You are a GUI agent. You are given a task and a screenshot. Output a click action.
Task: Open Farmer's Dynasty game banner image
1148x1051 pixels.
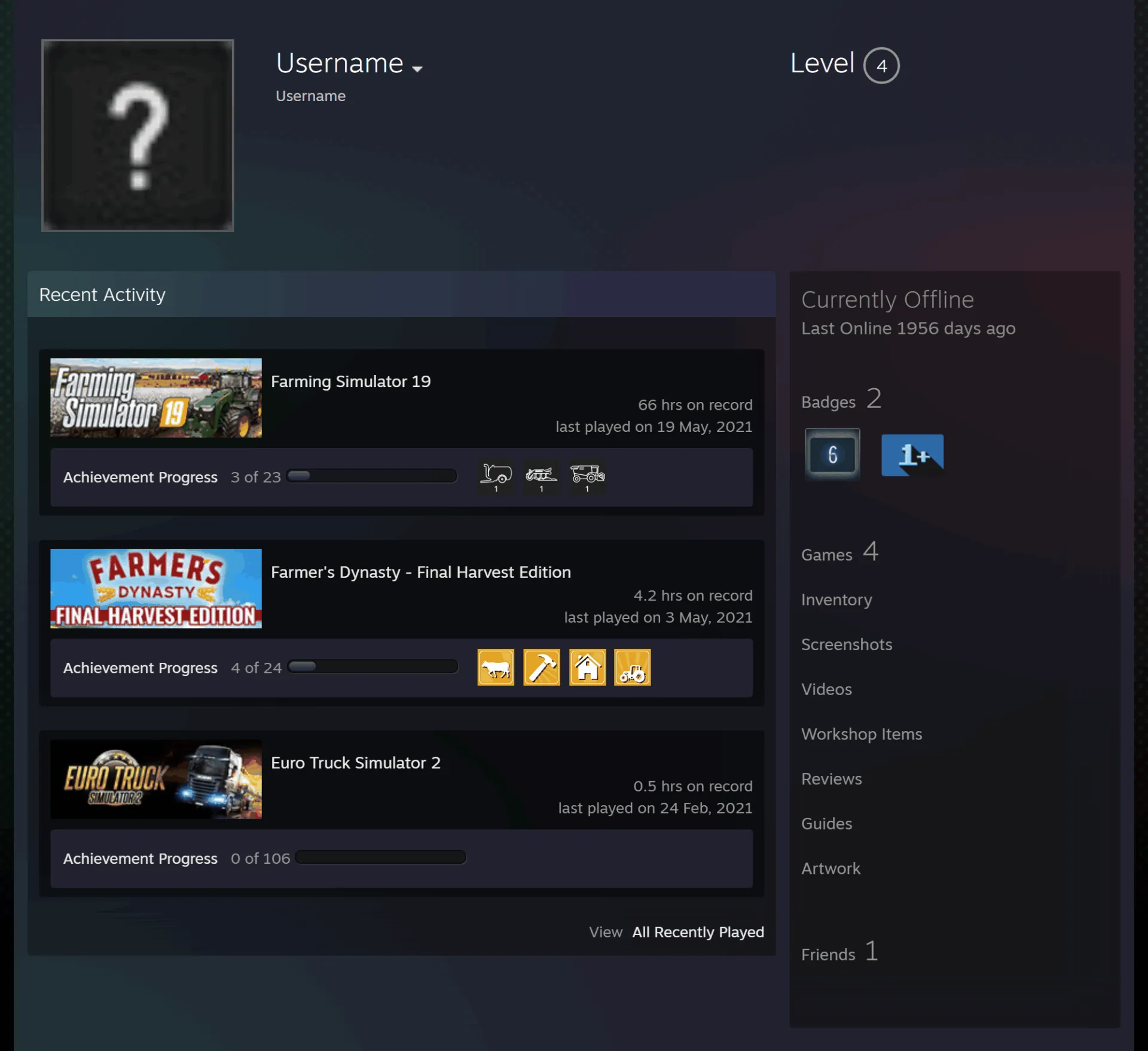click(x=156, y=589)
